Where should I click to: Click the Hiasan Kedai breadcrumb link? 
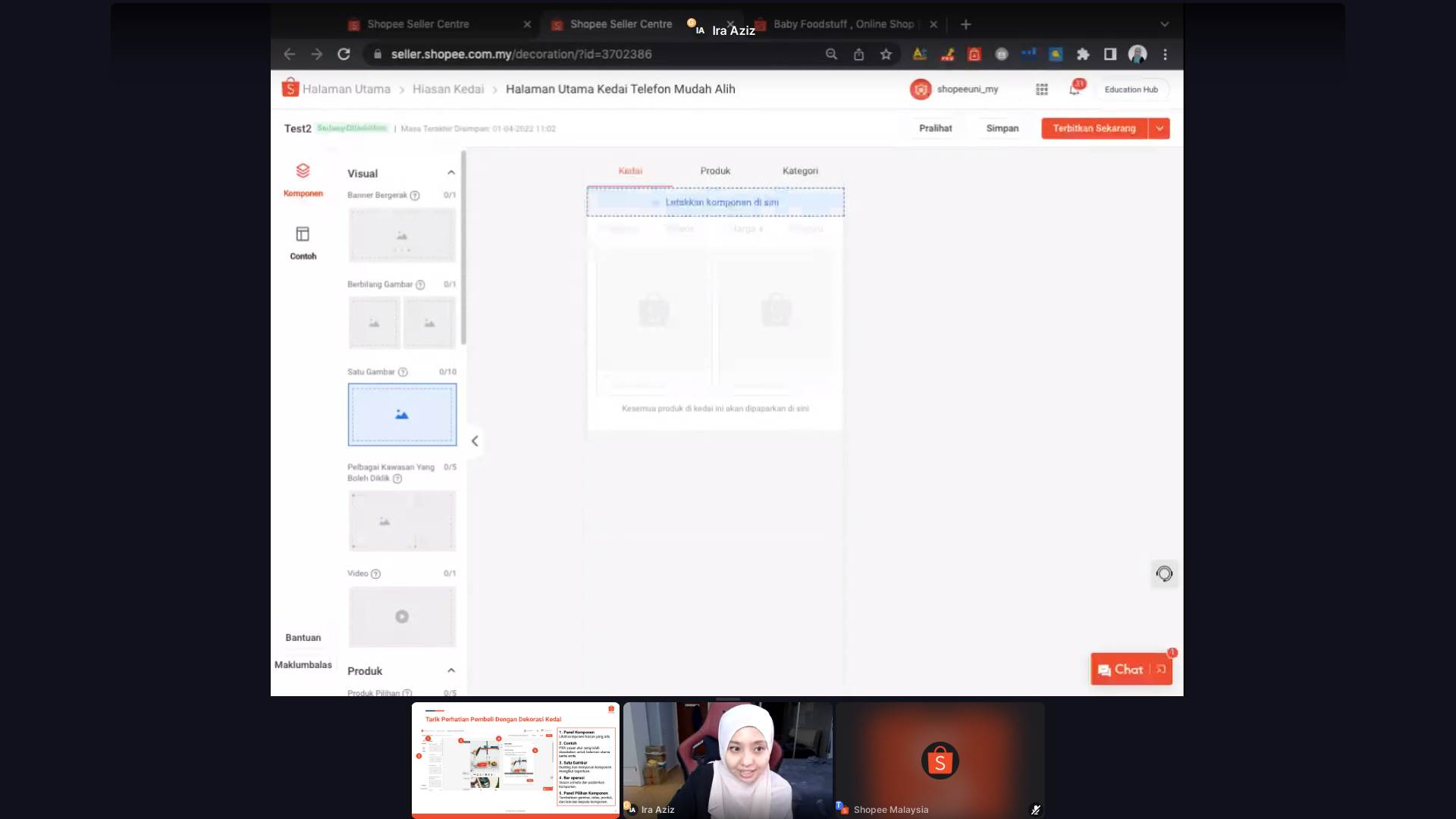pos(448,89)
